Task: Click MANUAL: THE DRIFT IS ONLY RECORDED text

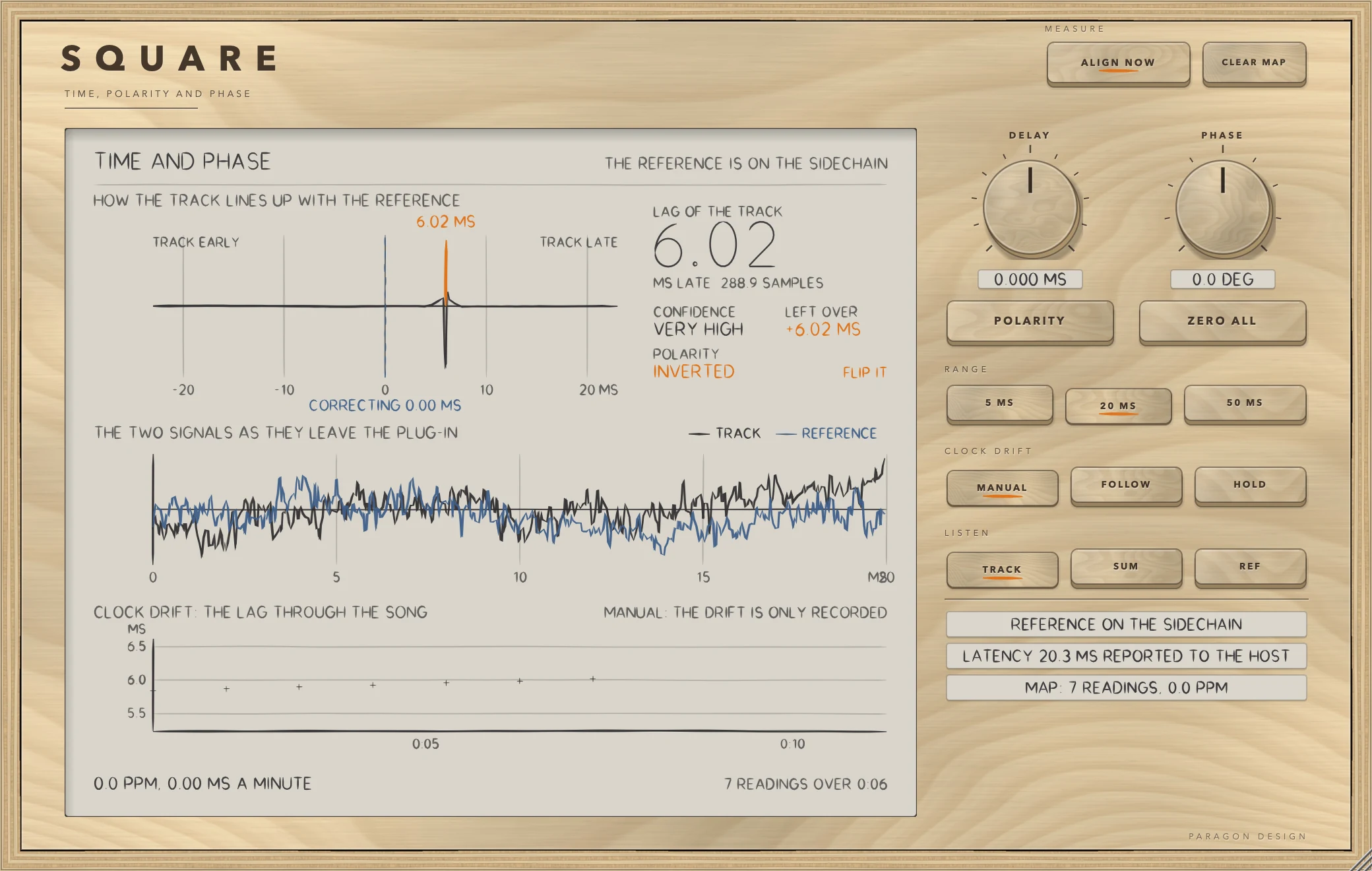Action: click(745, 613)
